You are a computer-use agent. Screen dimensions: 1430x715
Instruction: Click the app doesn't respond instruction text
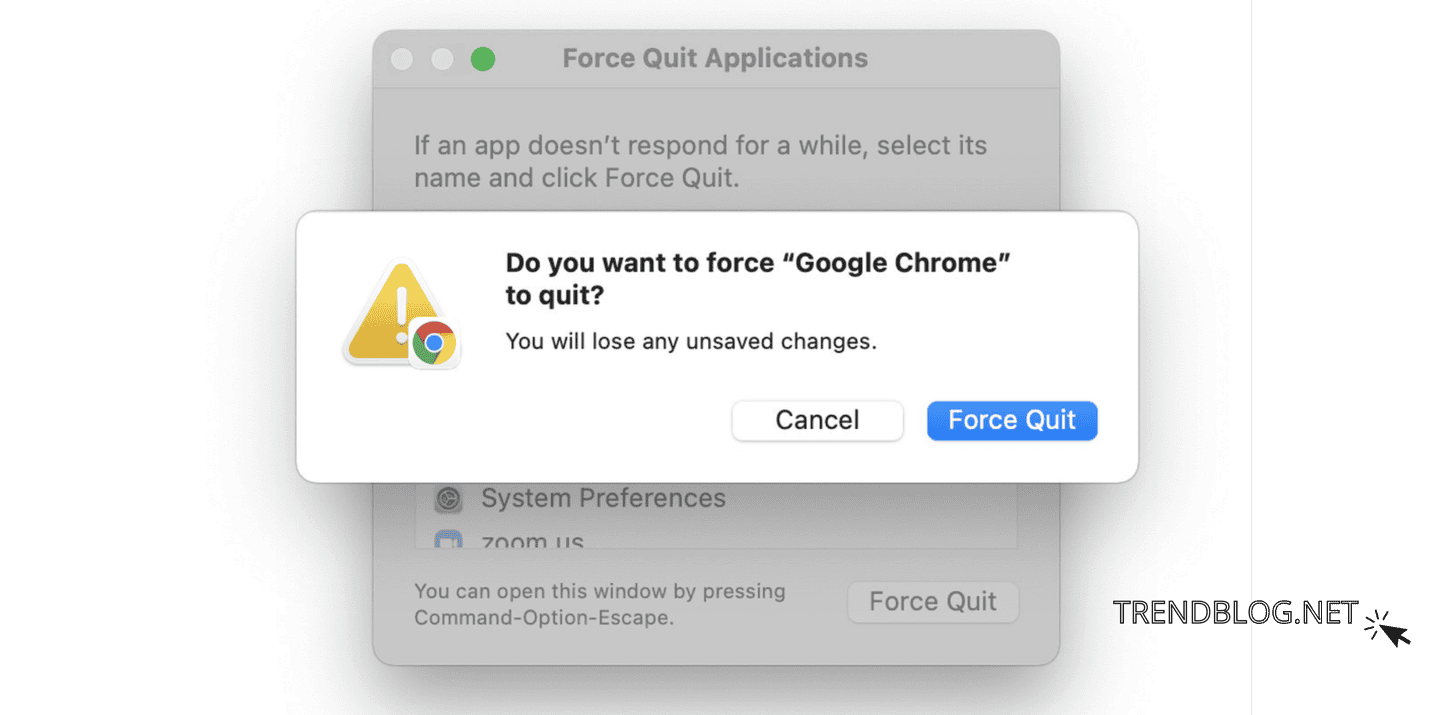[x=700, y=160]
